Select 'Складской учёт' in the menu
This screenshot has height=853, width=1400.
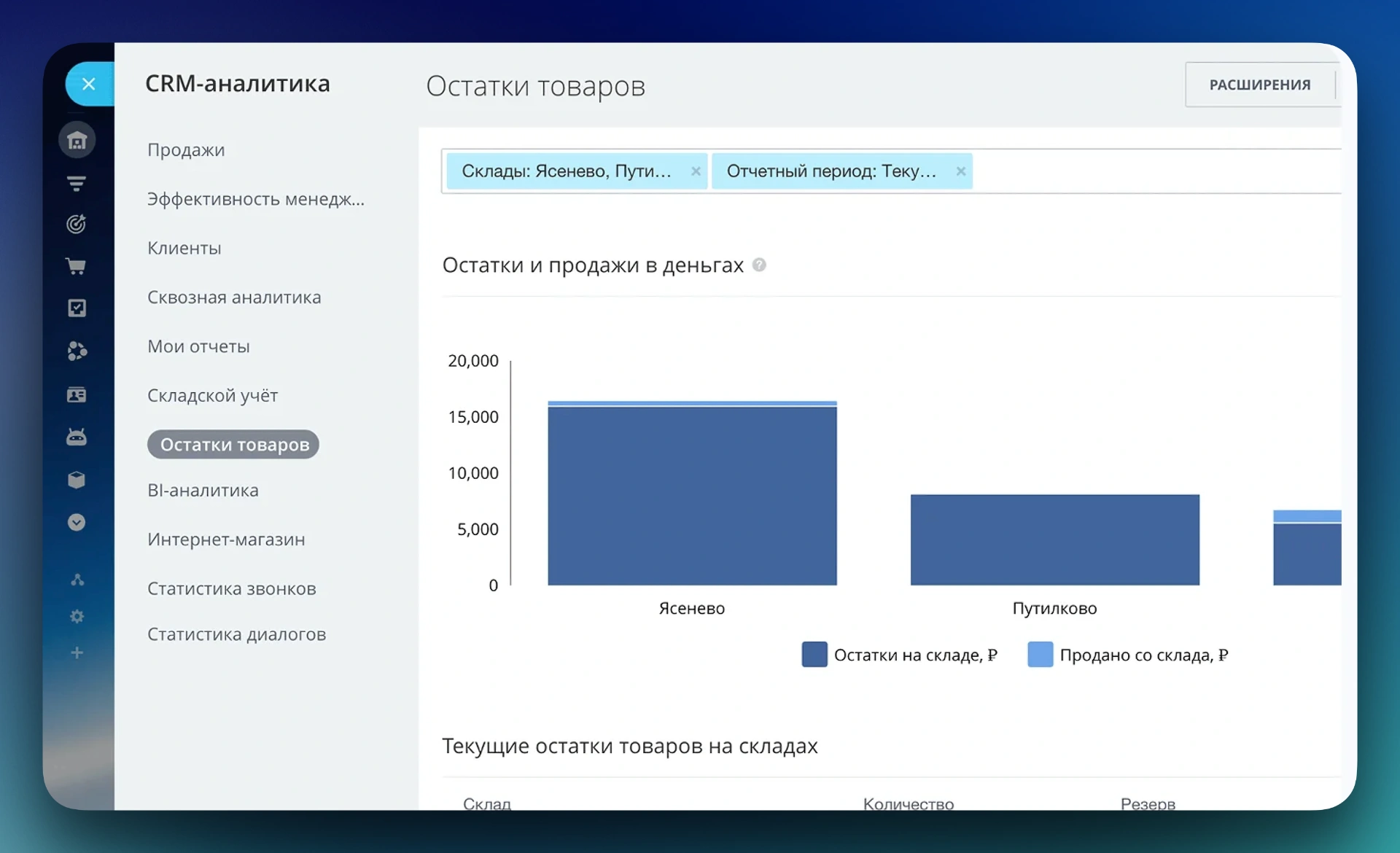[211, 395]
